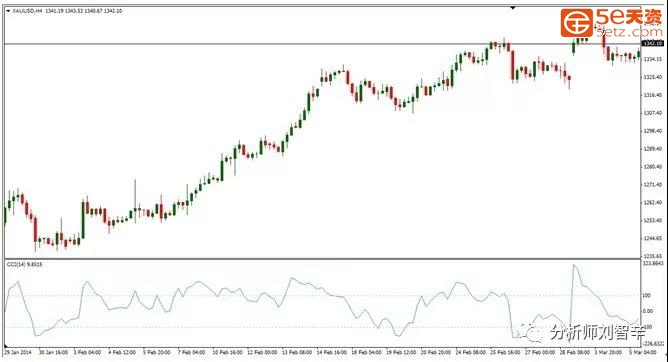Click the -226.632 CCI scale minimum
This screenshot has height=362, width=668.
pos(653,343)
